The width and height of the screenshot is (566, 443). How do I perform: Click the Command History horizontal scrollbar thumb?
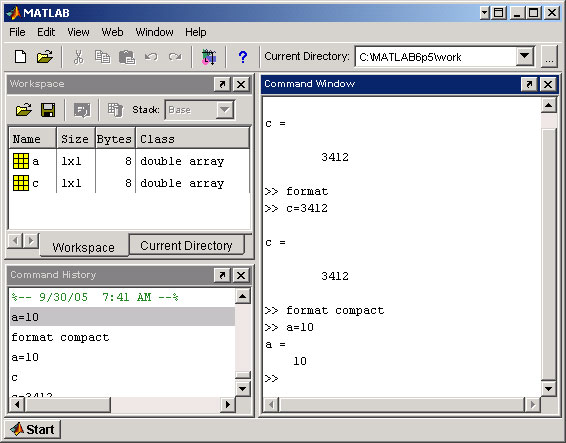[x=68, y=404]
